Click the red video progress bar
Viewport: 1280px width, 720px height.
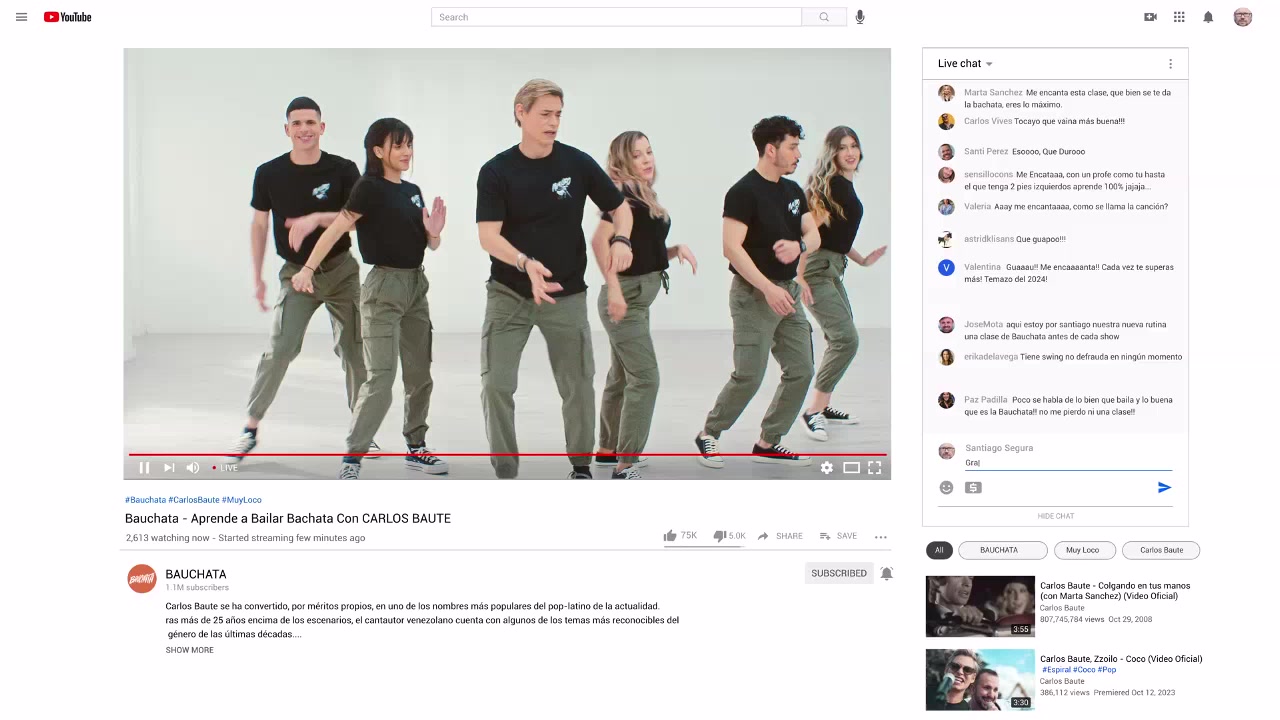click(507, 454)
